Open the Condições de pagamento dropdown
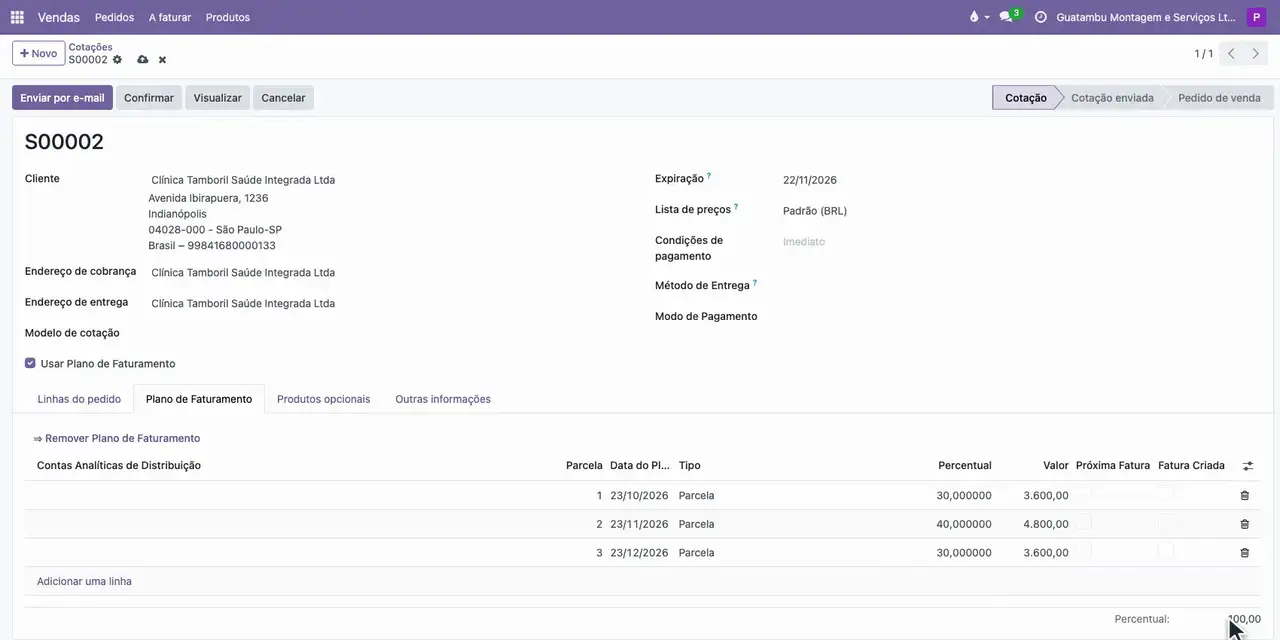Screen dimensions: 1280x640 1020,242
